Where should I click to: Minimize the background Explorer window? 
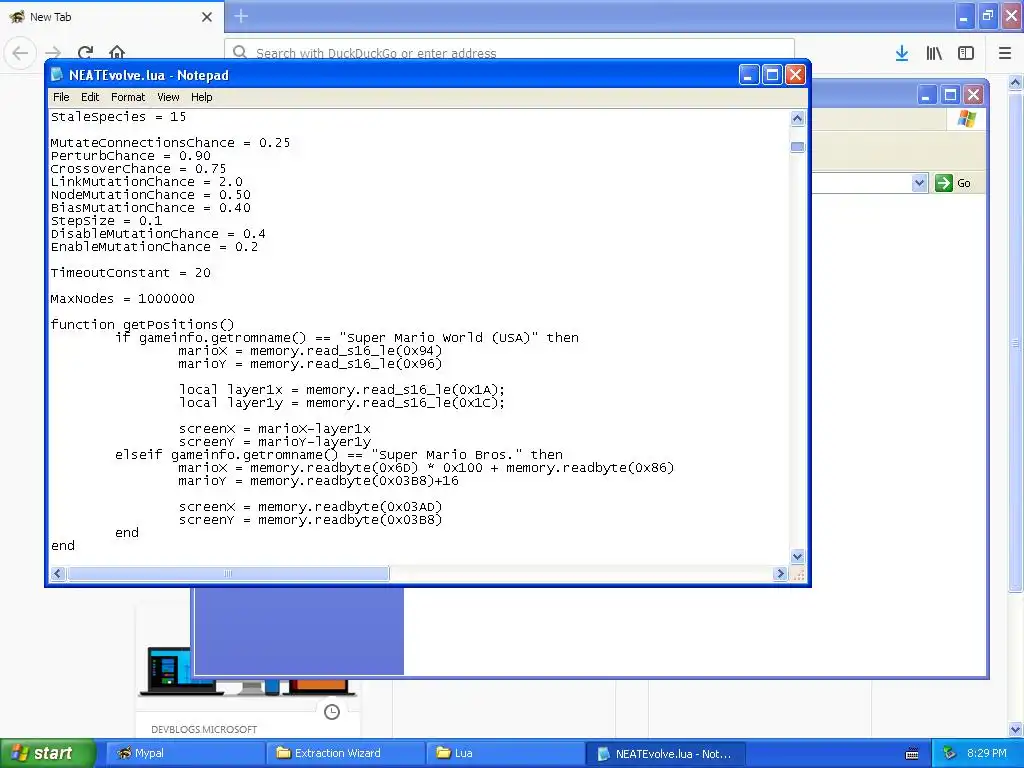click(926, 95)
